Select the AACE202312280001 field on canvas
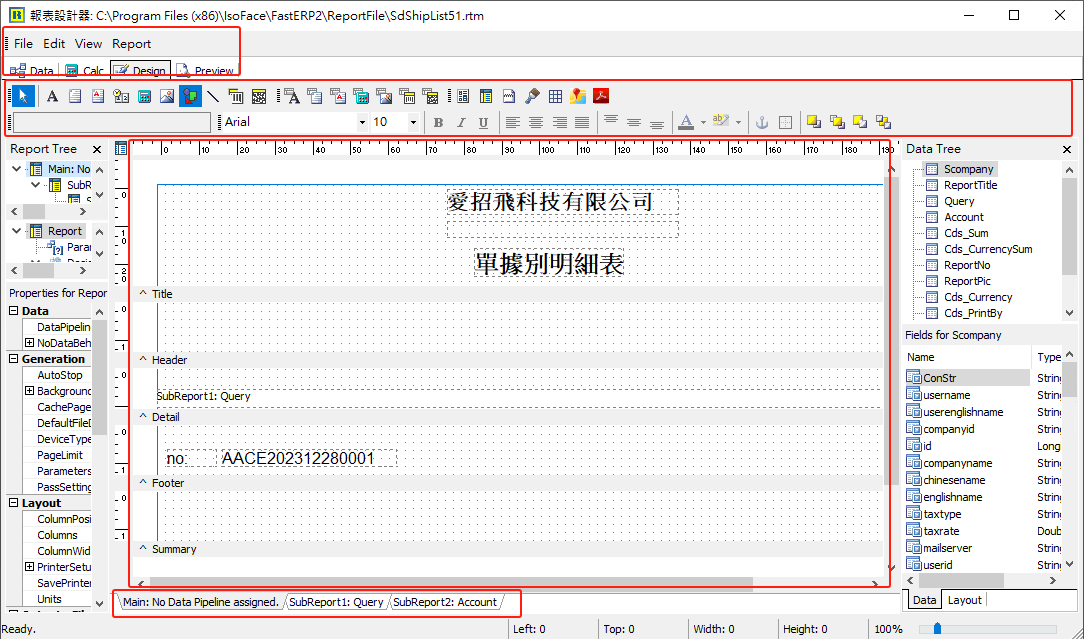1084x639 pixels. point(308,459)
